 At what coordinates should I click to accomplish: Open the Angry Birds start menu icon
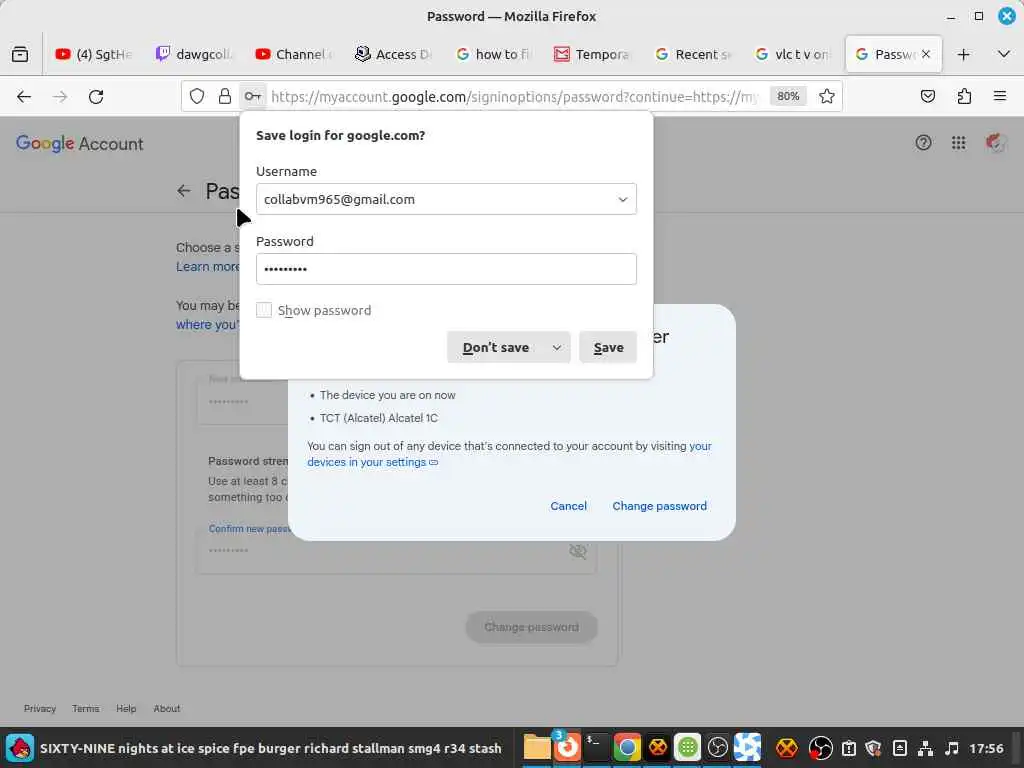(20, 748)
